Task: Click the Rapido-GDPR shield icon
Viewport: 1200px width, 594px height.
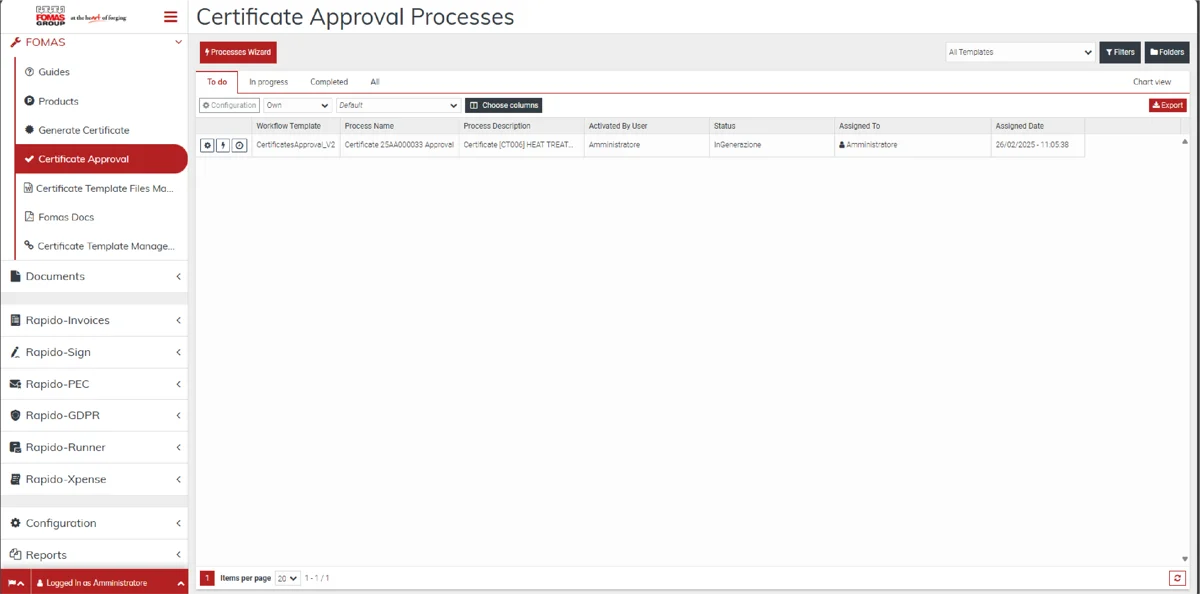Action: pyautogui.click(x=15, y=416)
